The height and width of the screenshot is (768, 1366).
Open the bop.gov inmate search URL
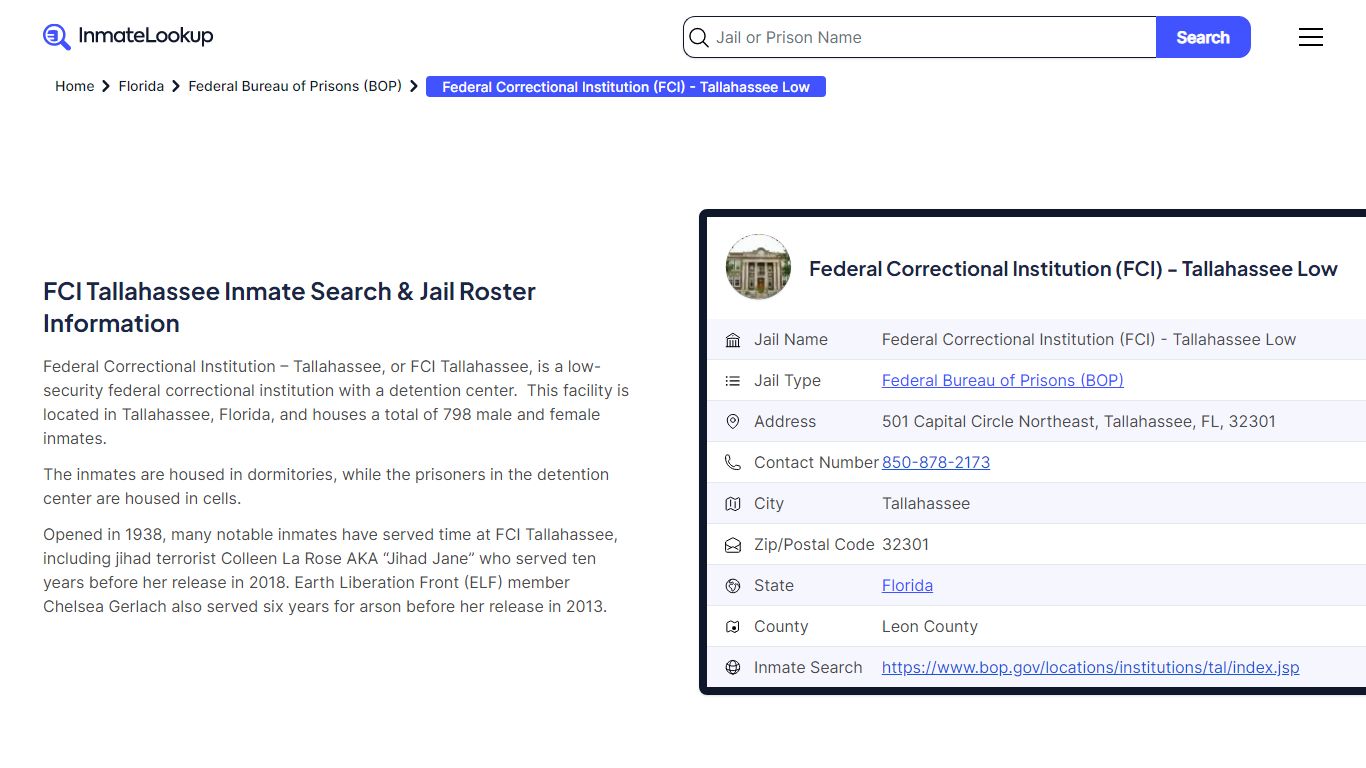(x=1090, y=667)
